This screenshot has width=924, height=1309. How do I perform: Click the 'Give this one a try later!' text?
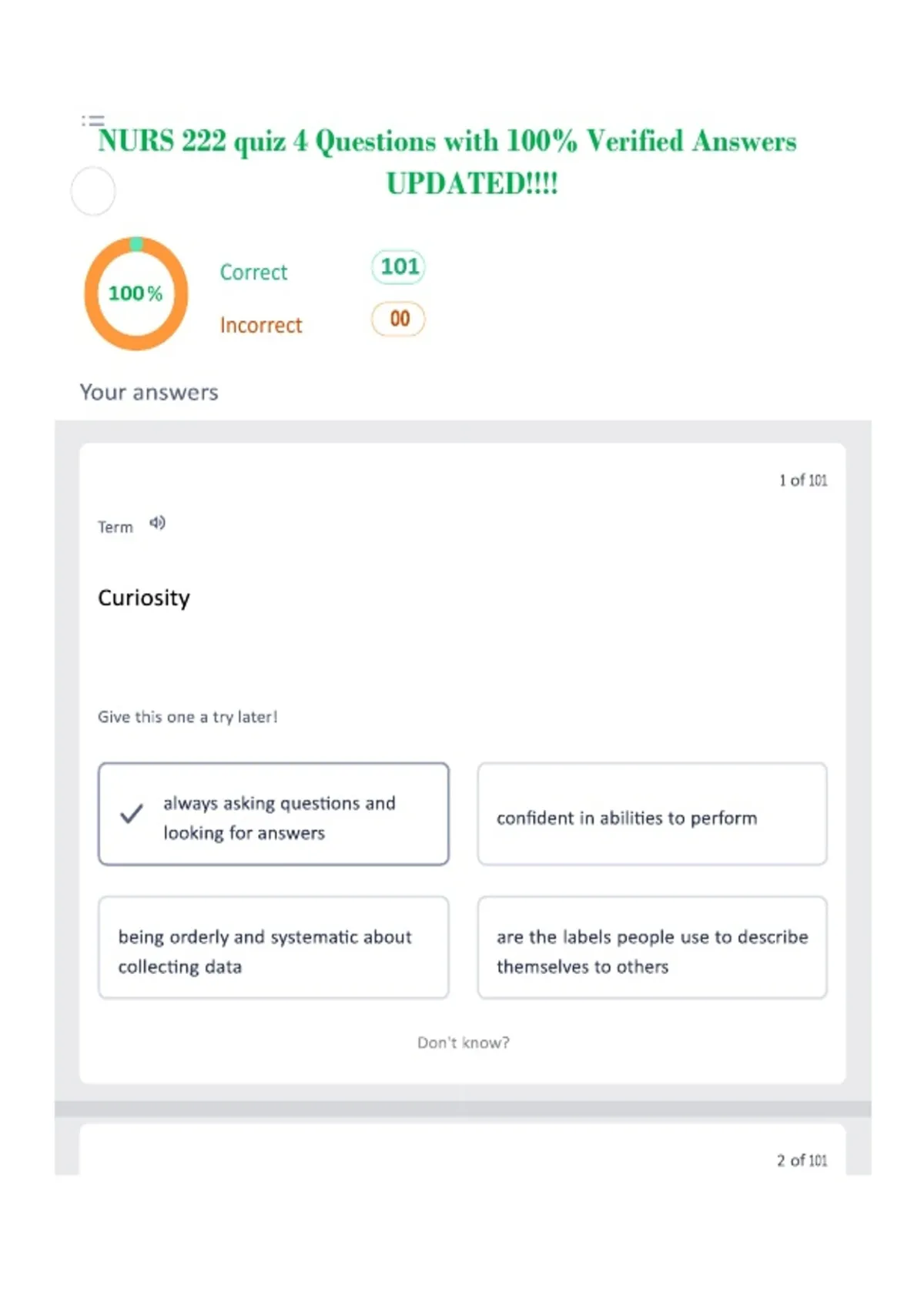click(x=188, y=717)
